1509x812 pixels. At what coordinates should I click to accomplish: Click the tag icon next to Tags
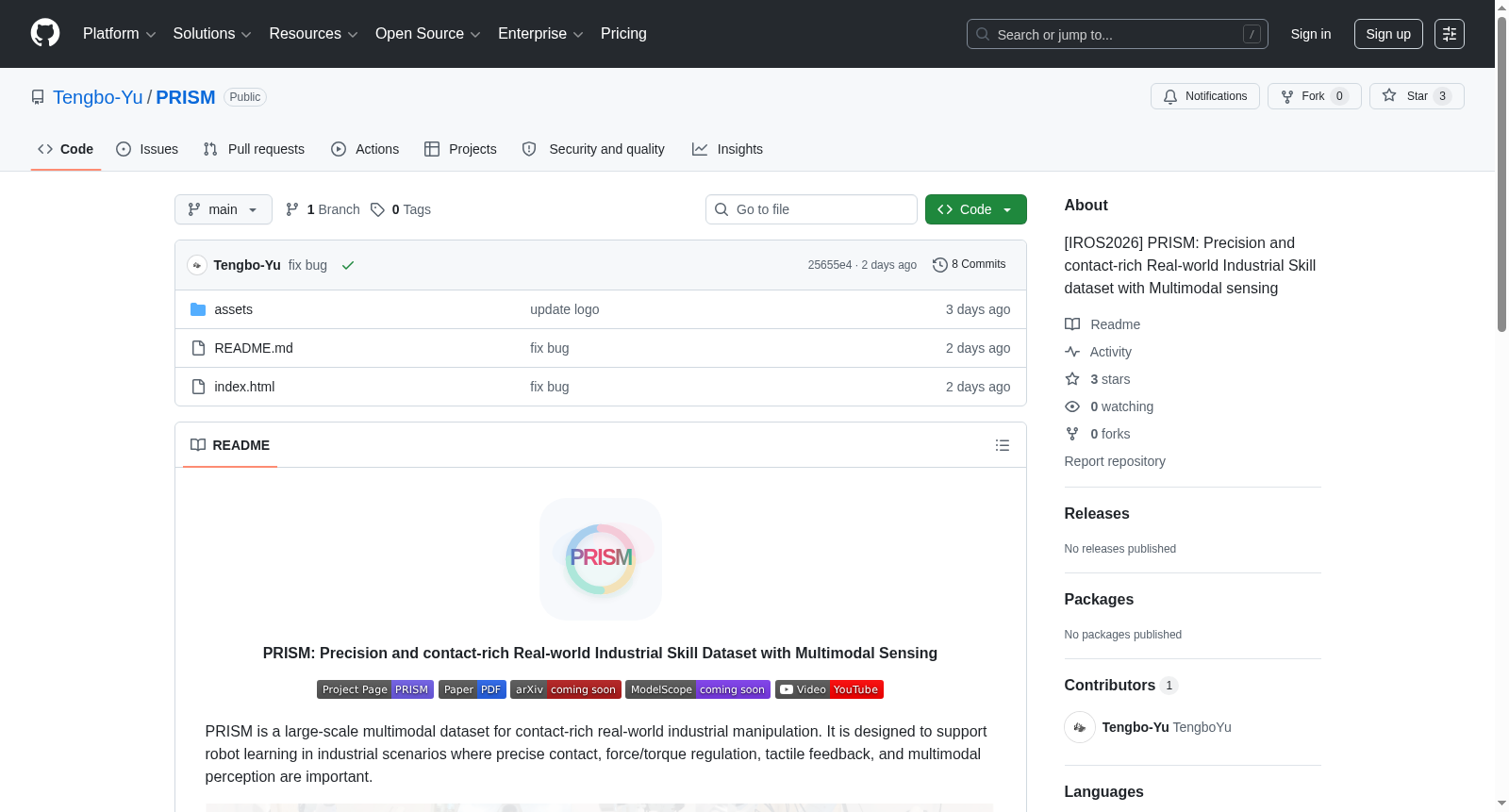tap(377, 209)
